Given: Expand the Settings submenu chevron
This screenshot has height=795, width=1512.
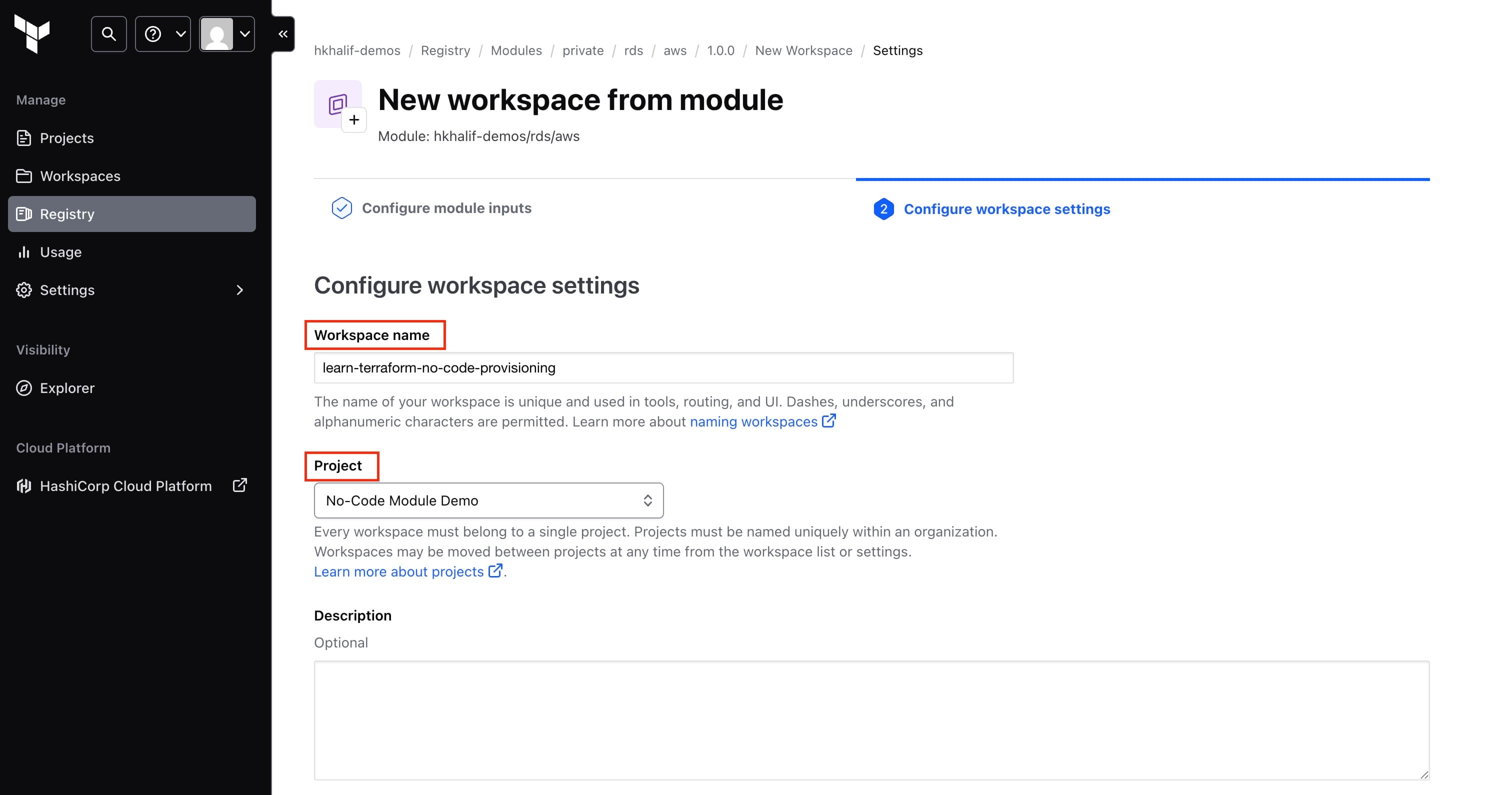Looking at the screenshot, I should 239,290.
